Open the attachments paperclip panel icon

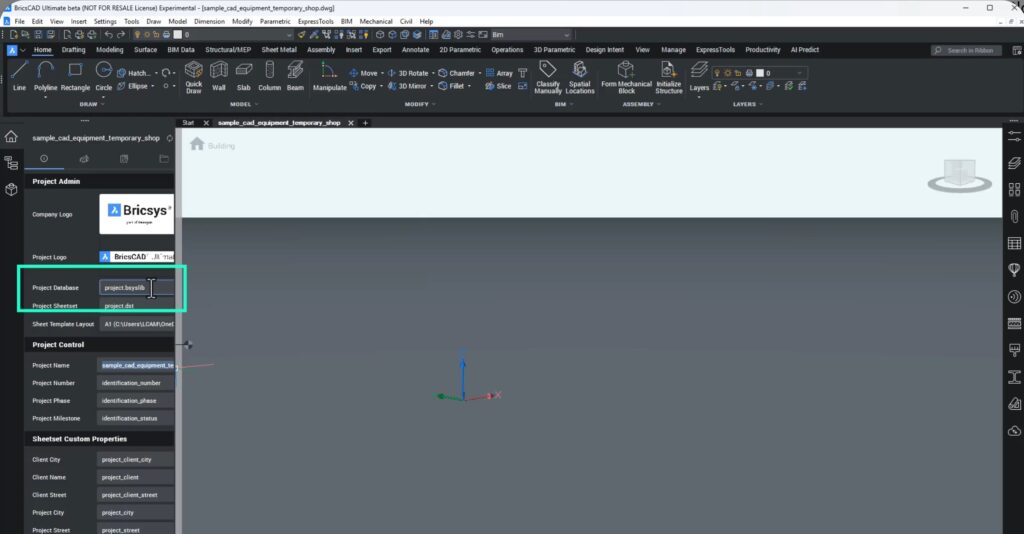(1014, 216)
